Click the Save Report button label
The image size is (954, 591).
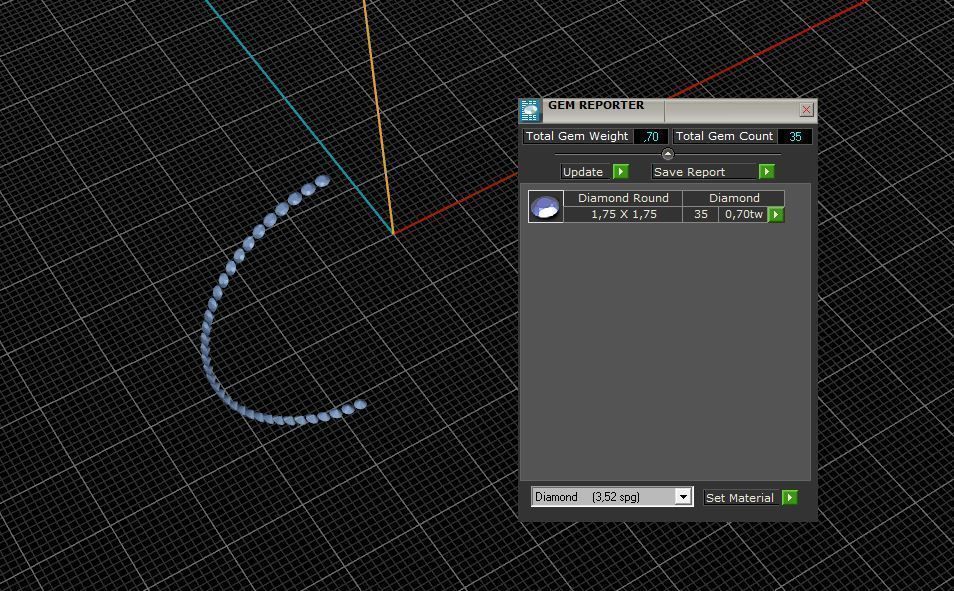704,172
